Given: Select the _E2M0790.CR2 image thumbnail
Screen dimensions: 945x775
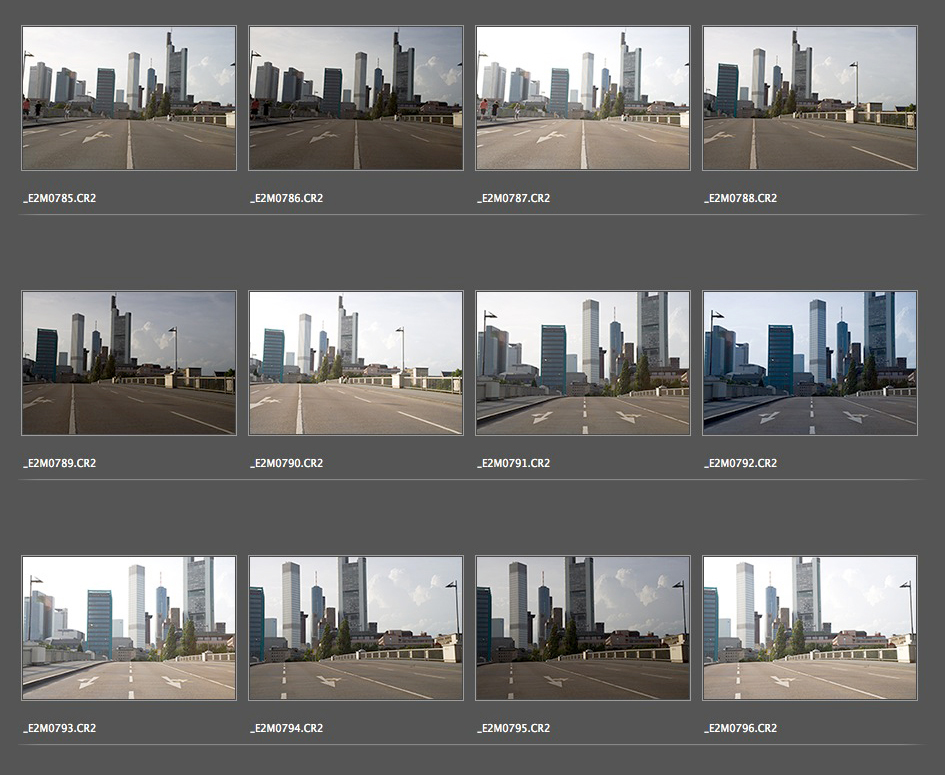Looking at the screenshot, I should click(356, 363).
